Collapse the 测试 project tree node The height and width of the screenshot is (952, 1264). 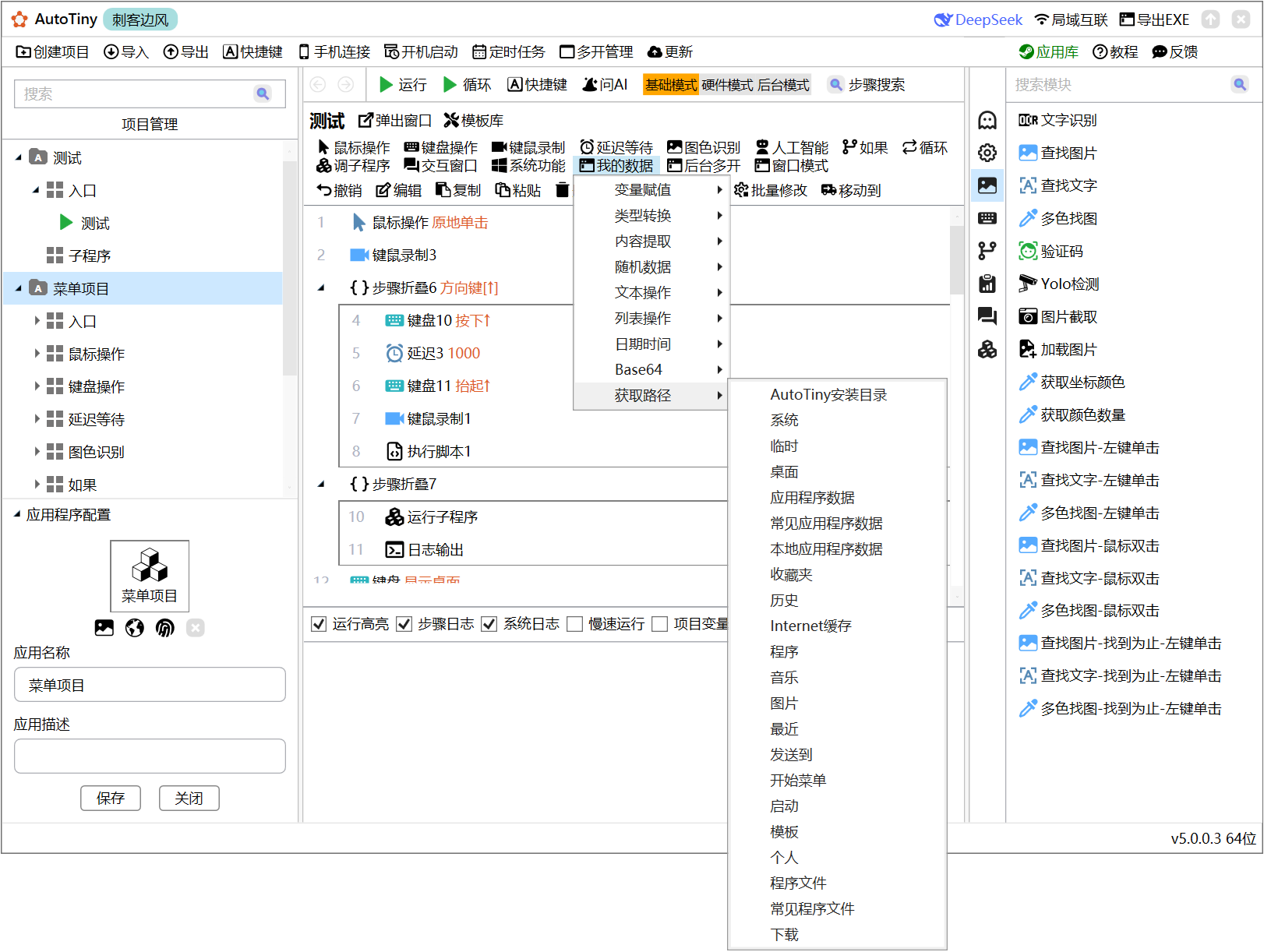pos(19,157)
